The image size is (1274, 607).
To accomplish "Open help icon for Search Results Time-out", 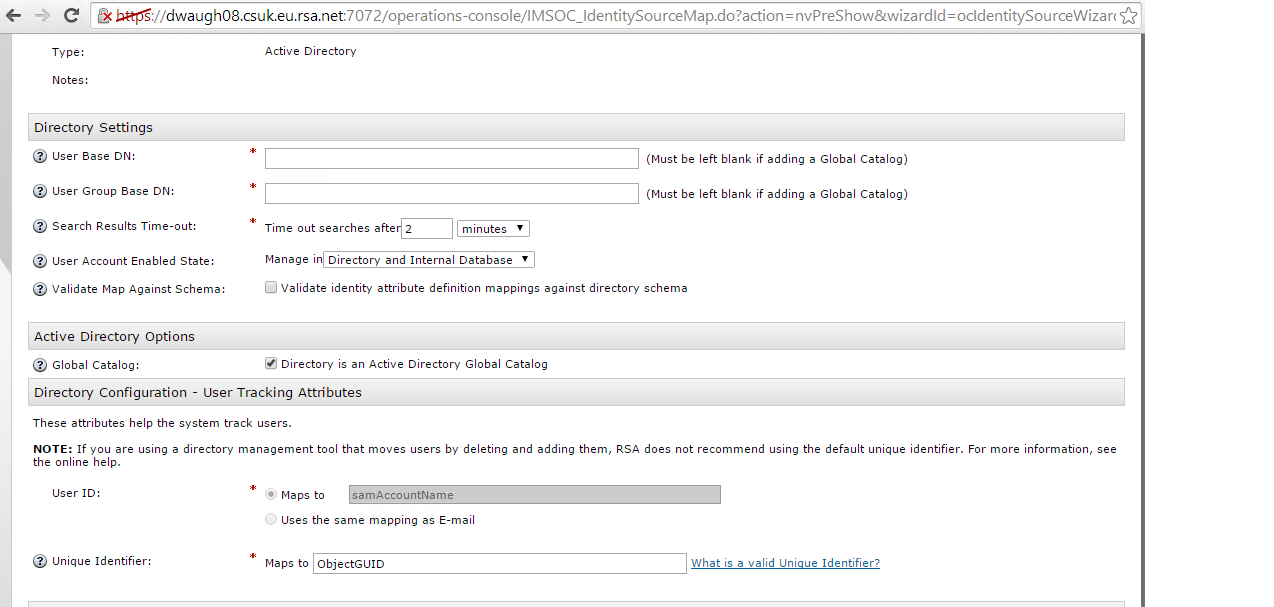I will click(40, 226).
